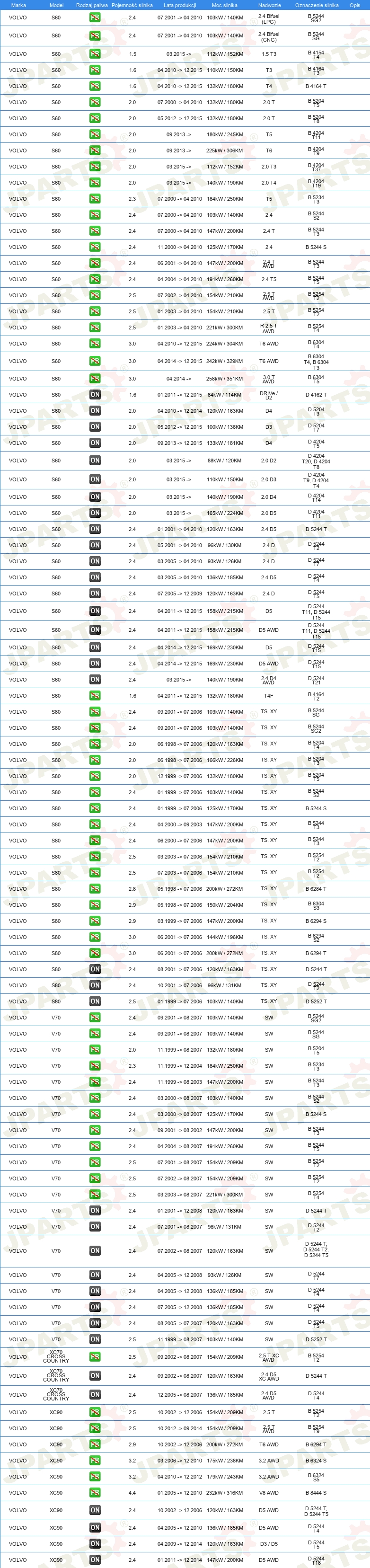This screenshot has width=370, height=1568.
Task: Click diesel ON icon in S80 D 5252 T row
Action: (95, 1001)
